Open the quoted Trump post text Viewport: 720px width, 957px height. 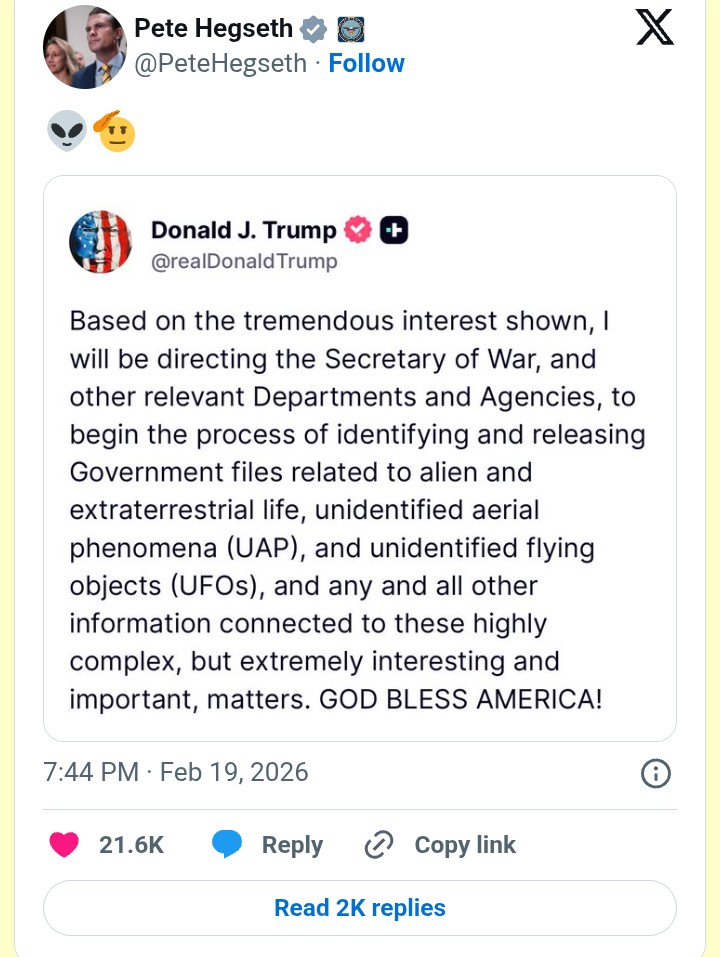358,510
